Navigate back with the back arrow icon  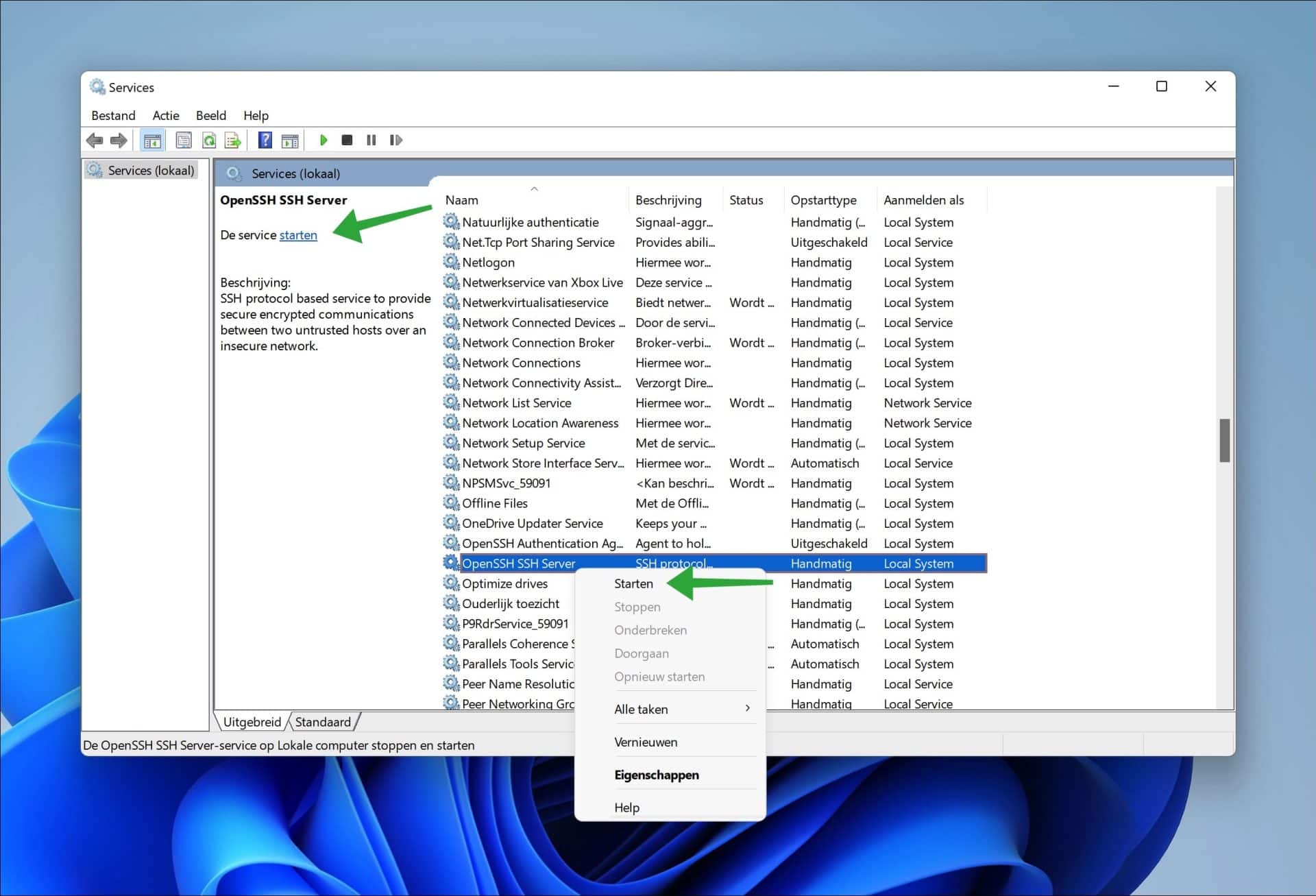pyautogui.click(x=95, y=140)
